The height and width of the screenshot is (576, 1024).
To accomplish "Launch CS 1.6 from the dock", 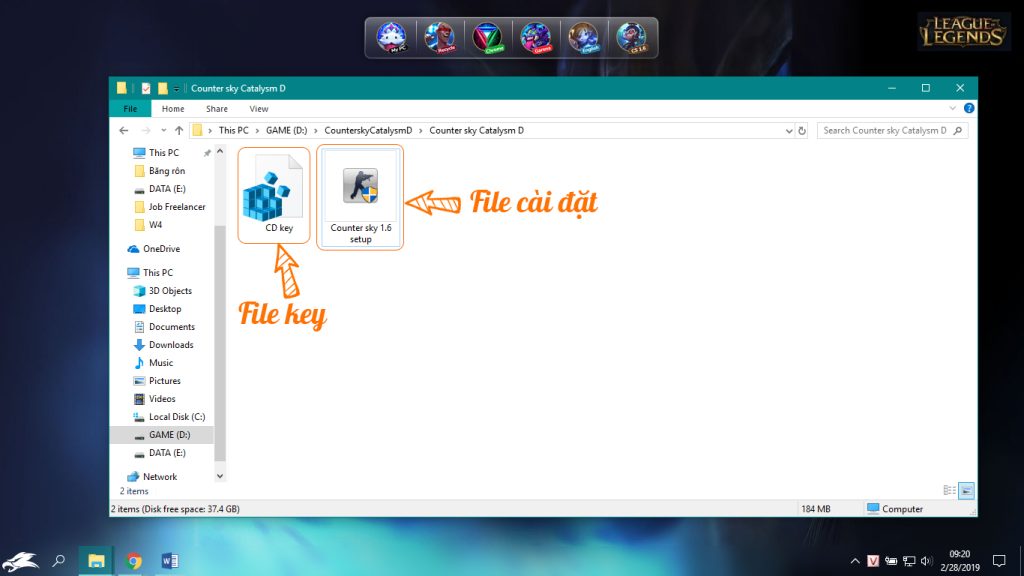I will pyautogui.click(x=632, y=37).
